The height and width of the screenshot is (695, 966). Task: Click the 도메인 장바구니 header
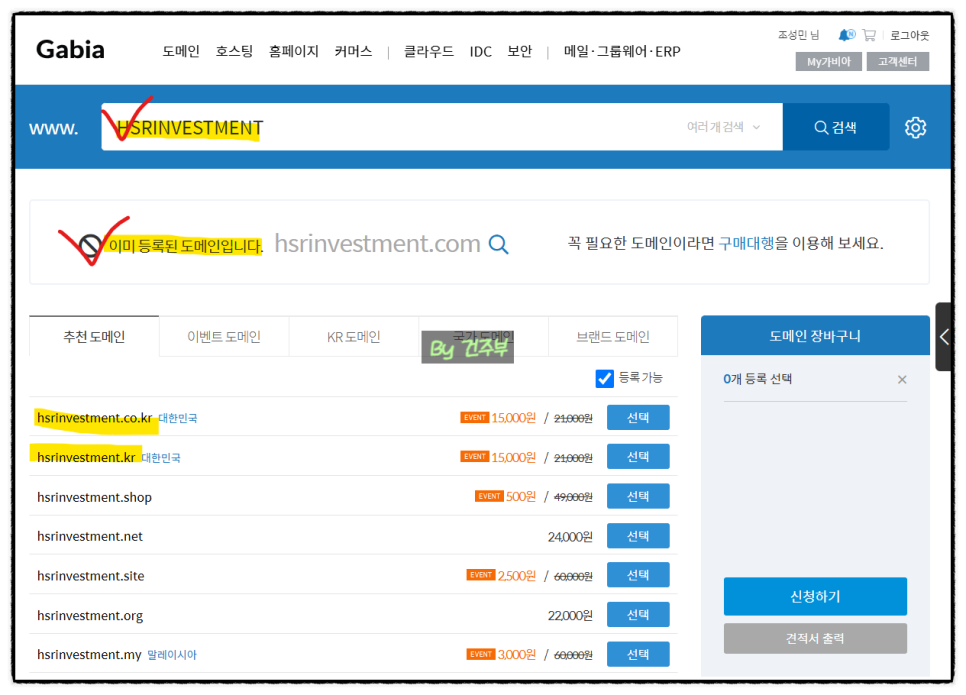coord(815,336)
